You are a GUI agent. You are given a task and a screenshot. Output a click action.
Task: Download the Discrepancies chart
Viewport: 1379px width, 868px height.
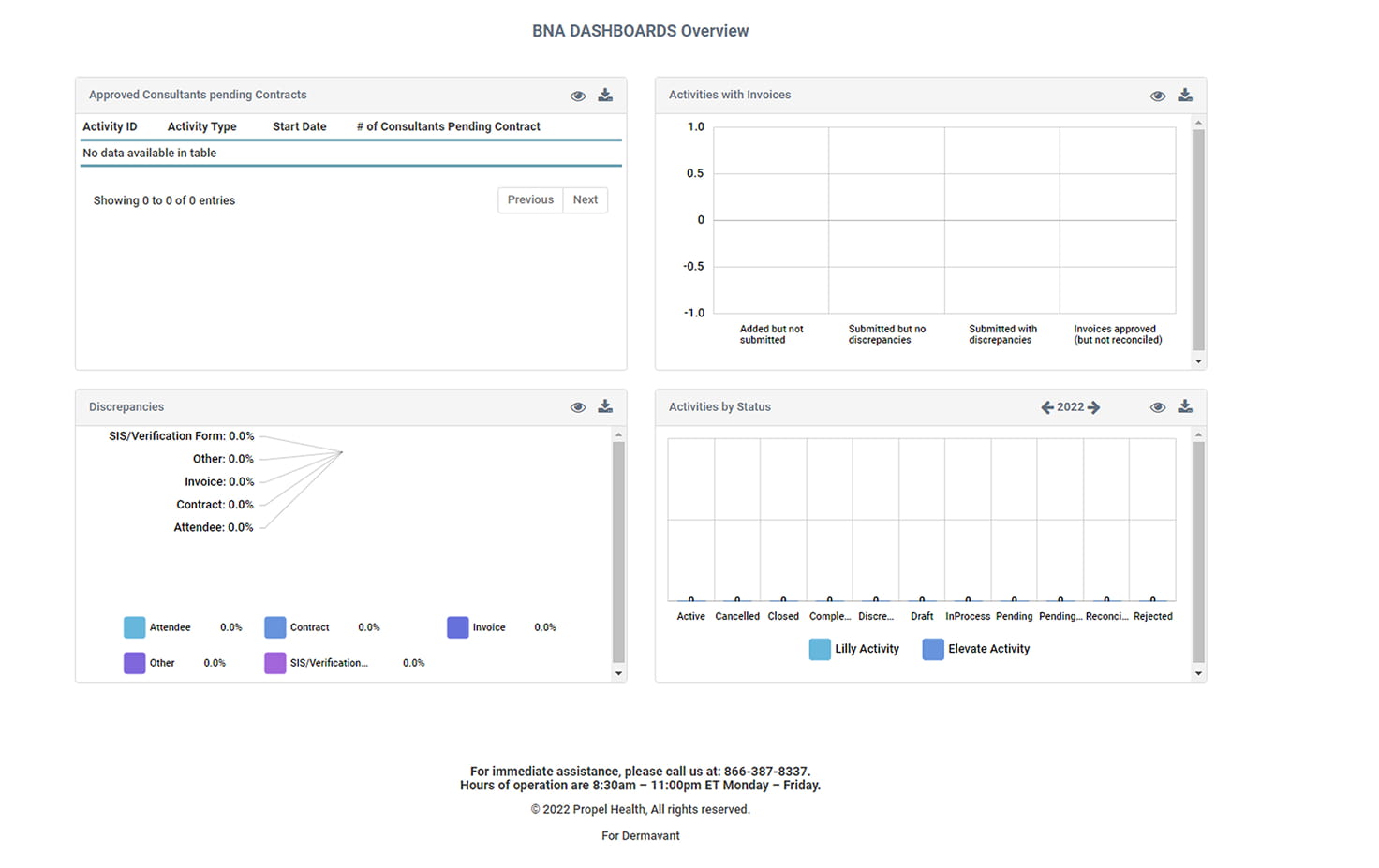pyautogui.click(x=605, y=407)
